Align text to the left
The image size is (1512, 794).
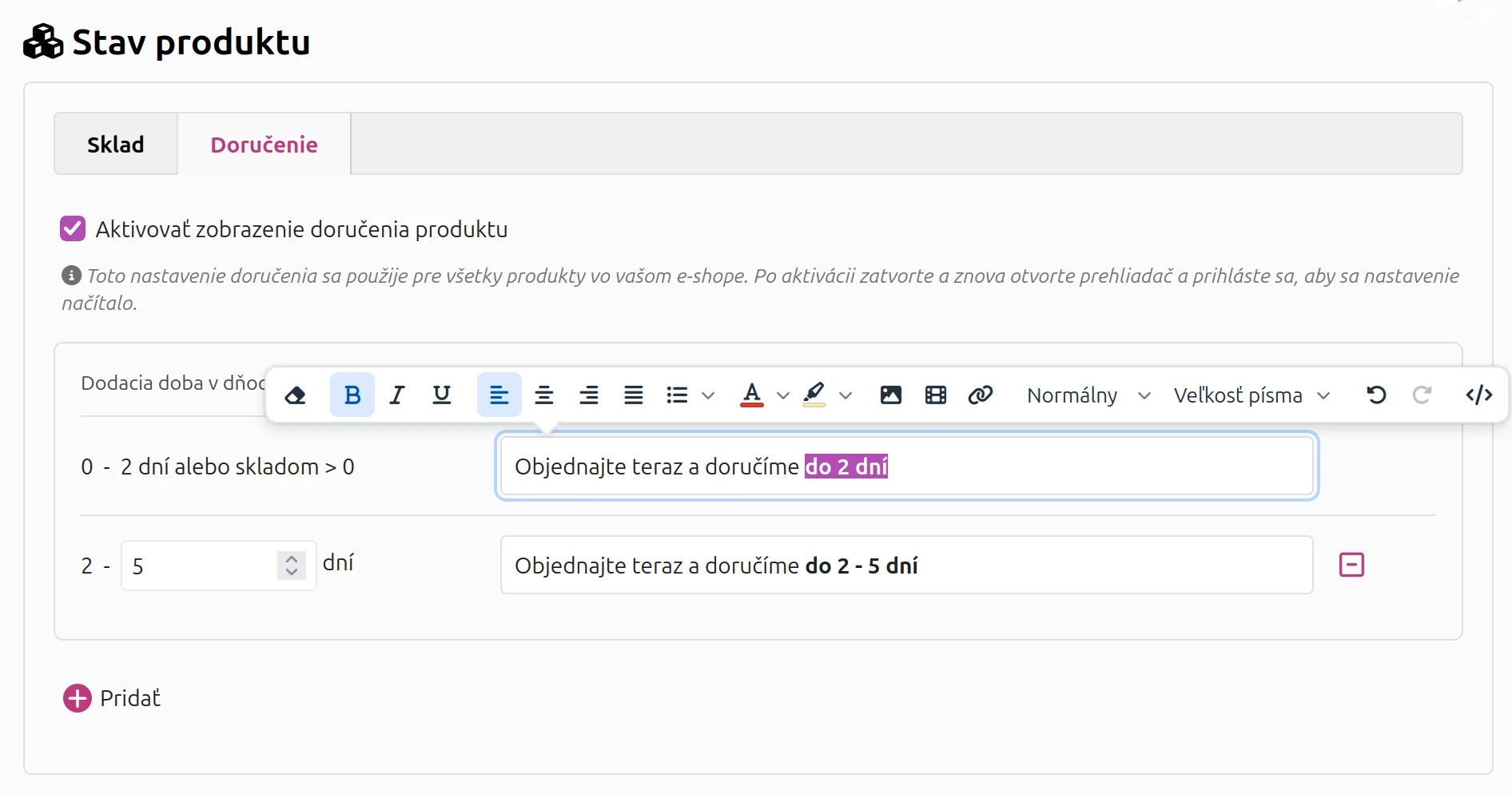(x=499, y=395)
